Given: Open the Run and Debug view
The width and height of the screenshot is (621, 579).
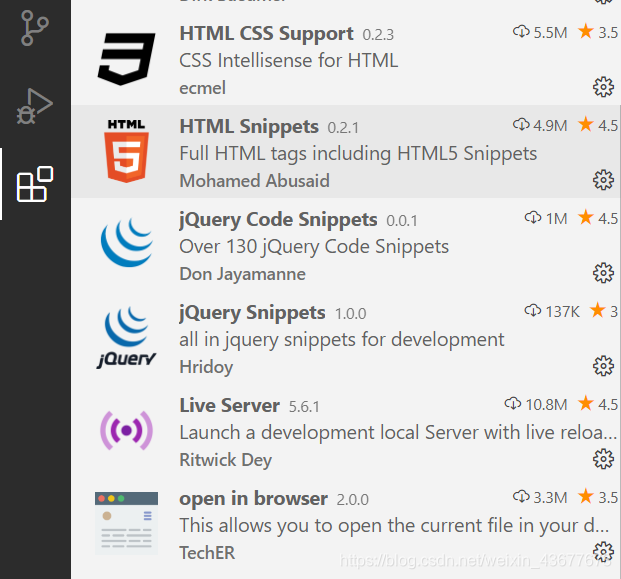Looking at the screenshot, I should pyautogui.click(x=34, y=106).
